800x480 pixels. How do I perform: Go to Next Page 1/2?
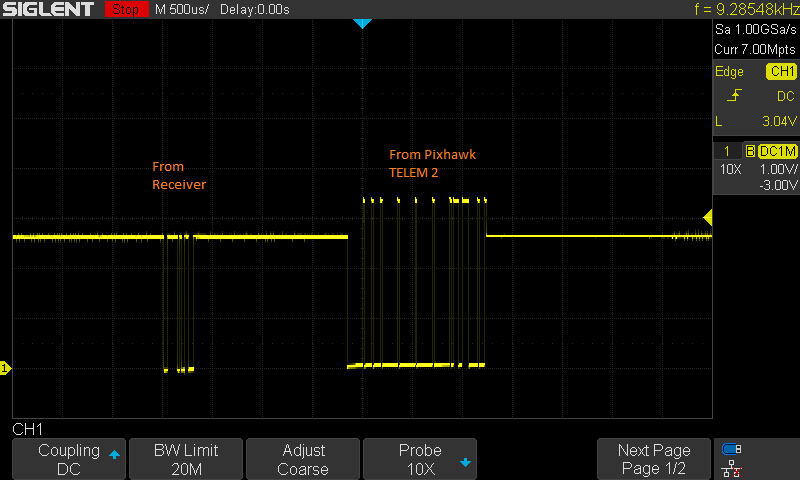click(654, 459)
